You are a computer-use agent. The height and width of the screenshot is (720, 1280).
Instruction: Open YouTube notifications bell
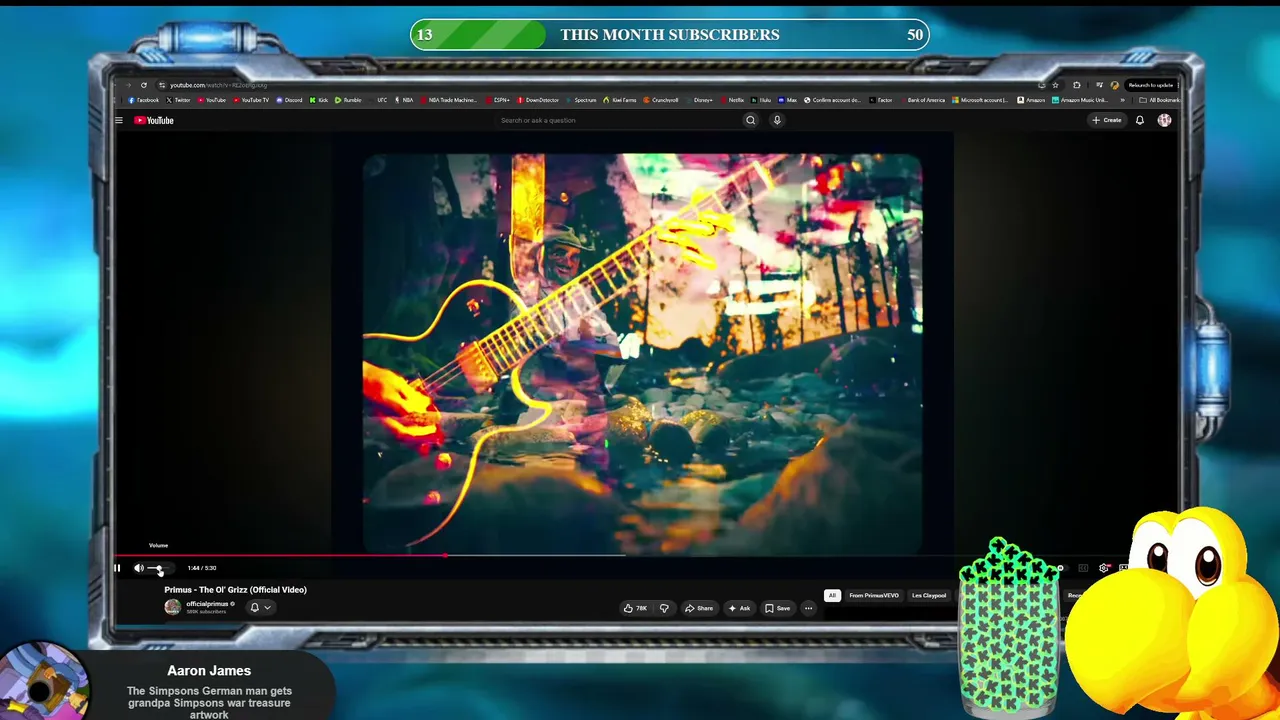coord(1139,120)
